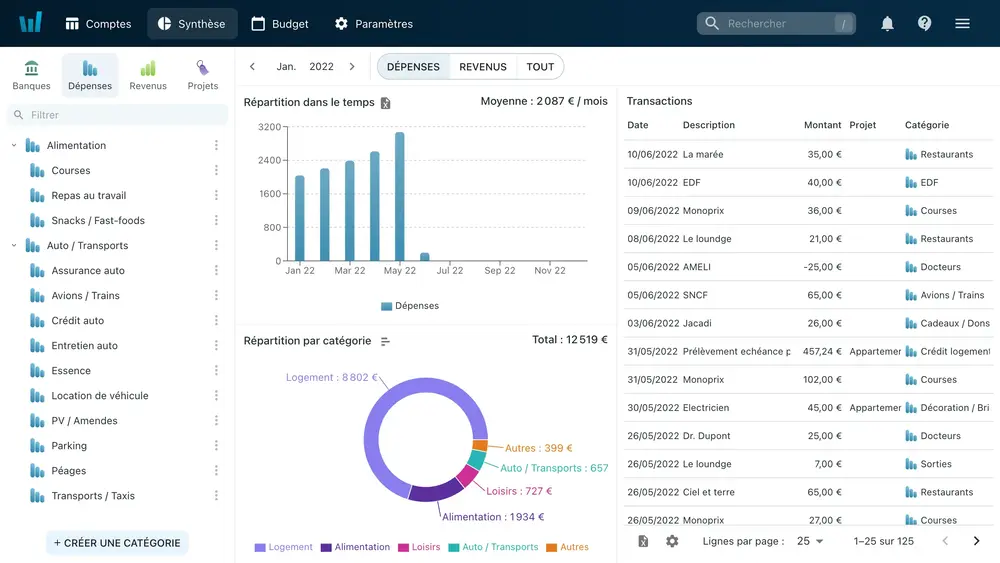The image size is (1000, 563).
Task: Select the DÉPENSES toggle button
Action: (x=413, y=67)
